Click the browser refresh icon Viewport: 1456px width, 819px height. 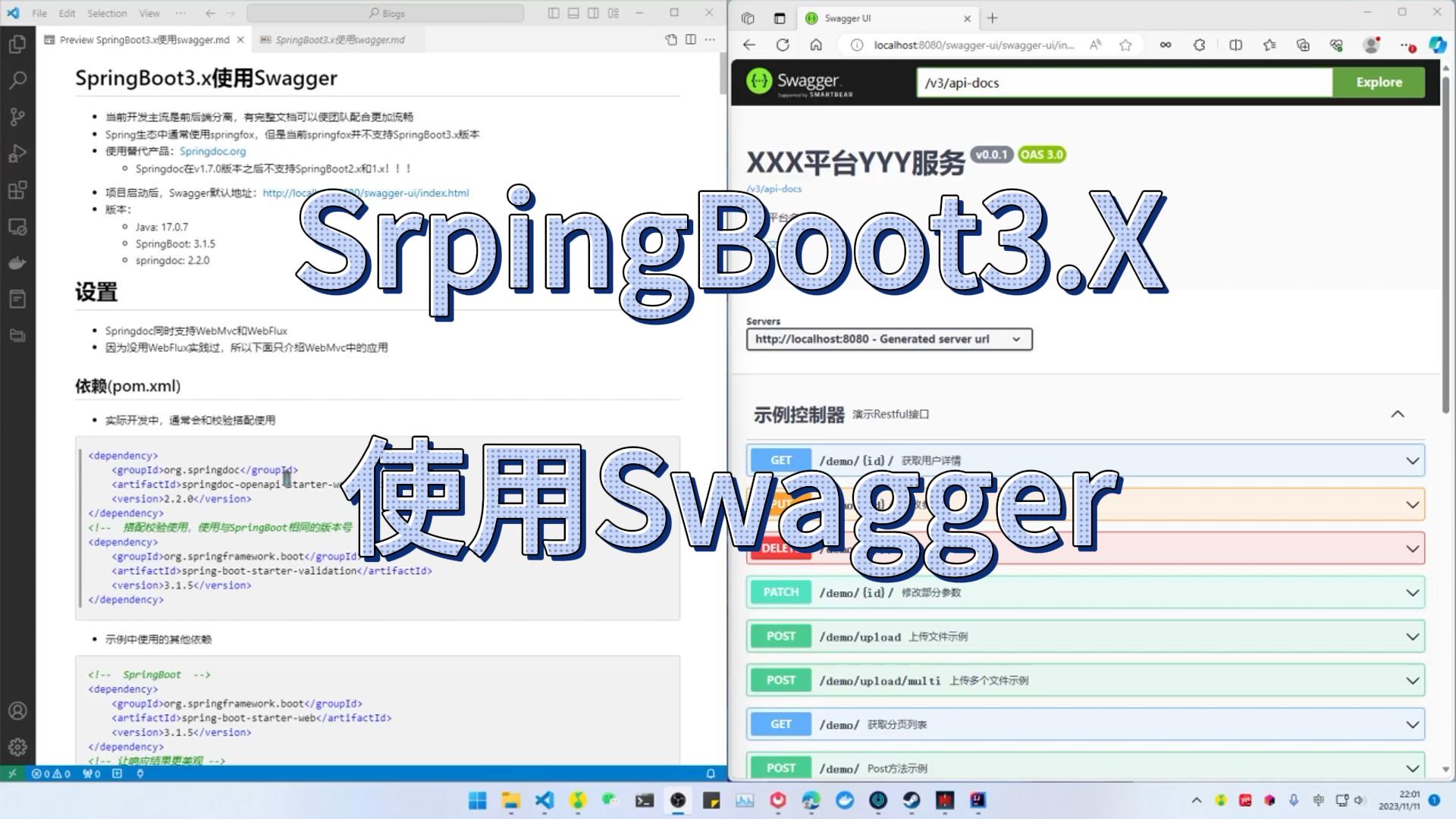point(783,45)
